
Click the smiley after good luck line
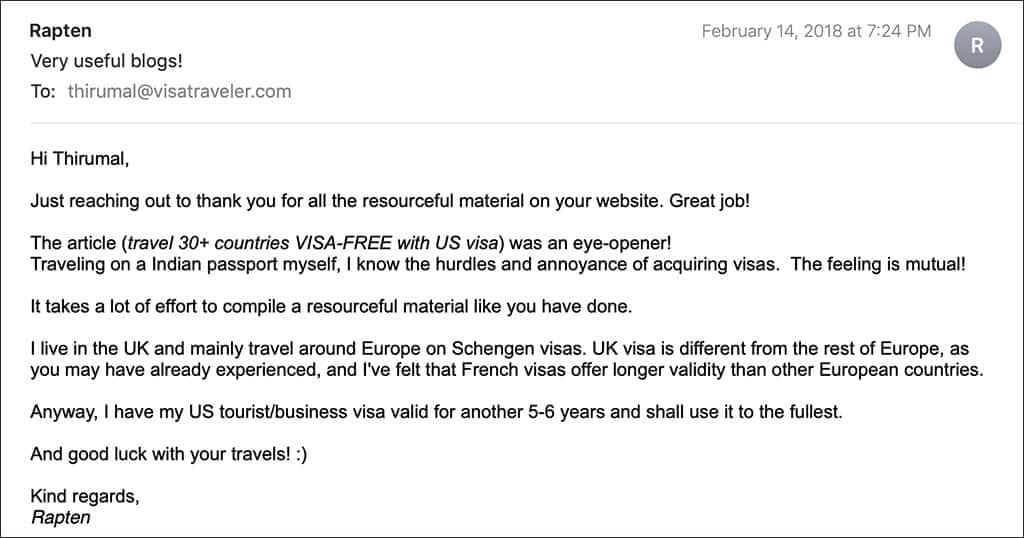(300, 454)
